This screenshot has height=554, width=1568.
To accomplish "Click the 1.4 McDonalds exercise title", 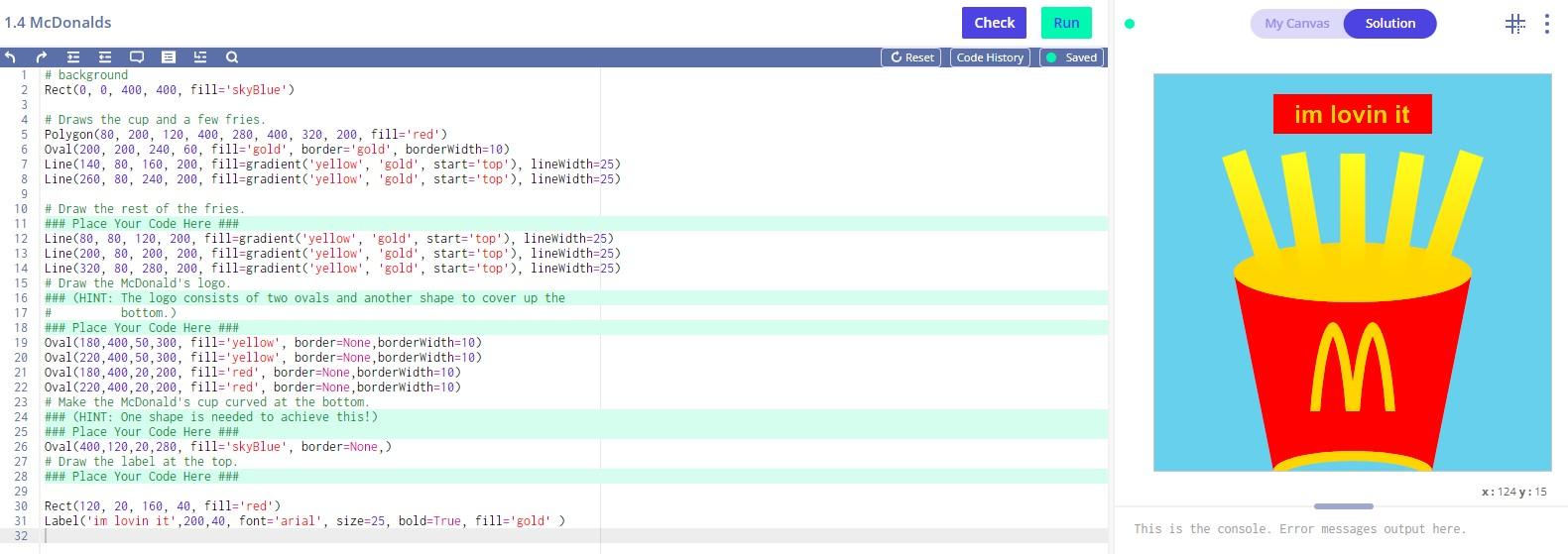I will [x=58, y=22].
